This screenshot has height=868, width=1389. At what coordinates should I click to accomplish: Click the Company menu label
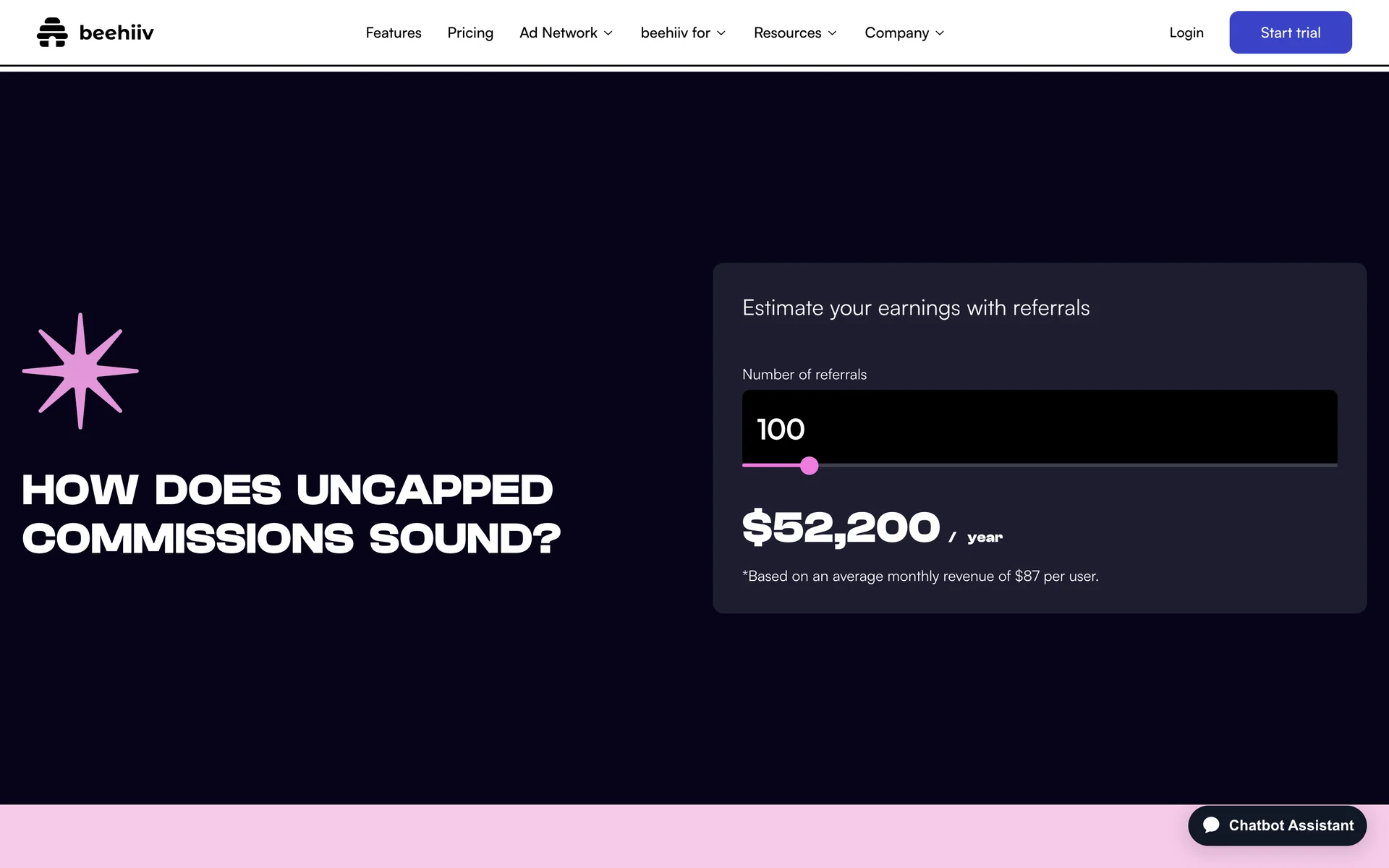[896, 33]
